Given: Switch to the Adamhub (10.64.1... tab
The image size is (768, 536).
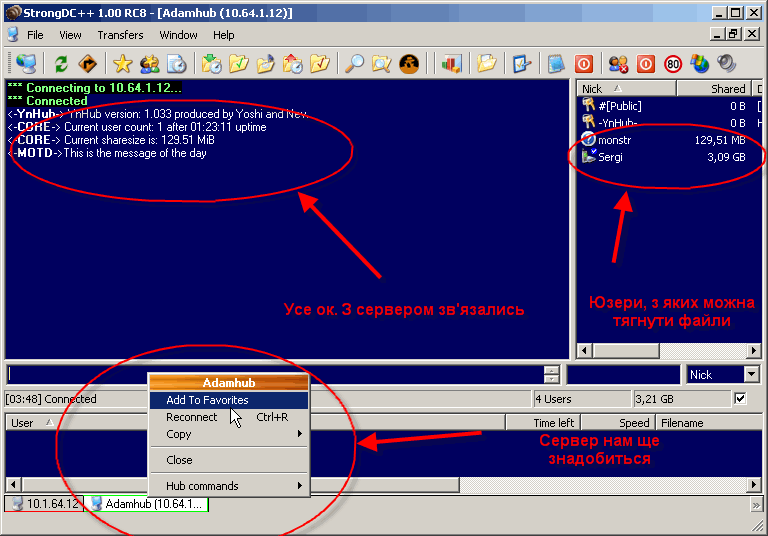Looking at the screenshot, I should (x=146, y=504).
